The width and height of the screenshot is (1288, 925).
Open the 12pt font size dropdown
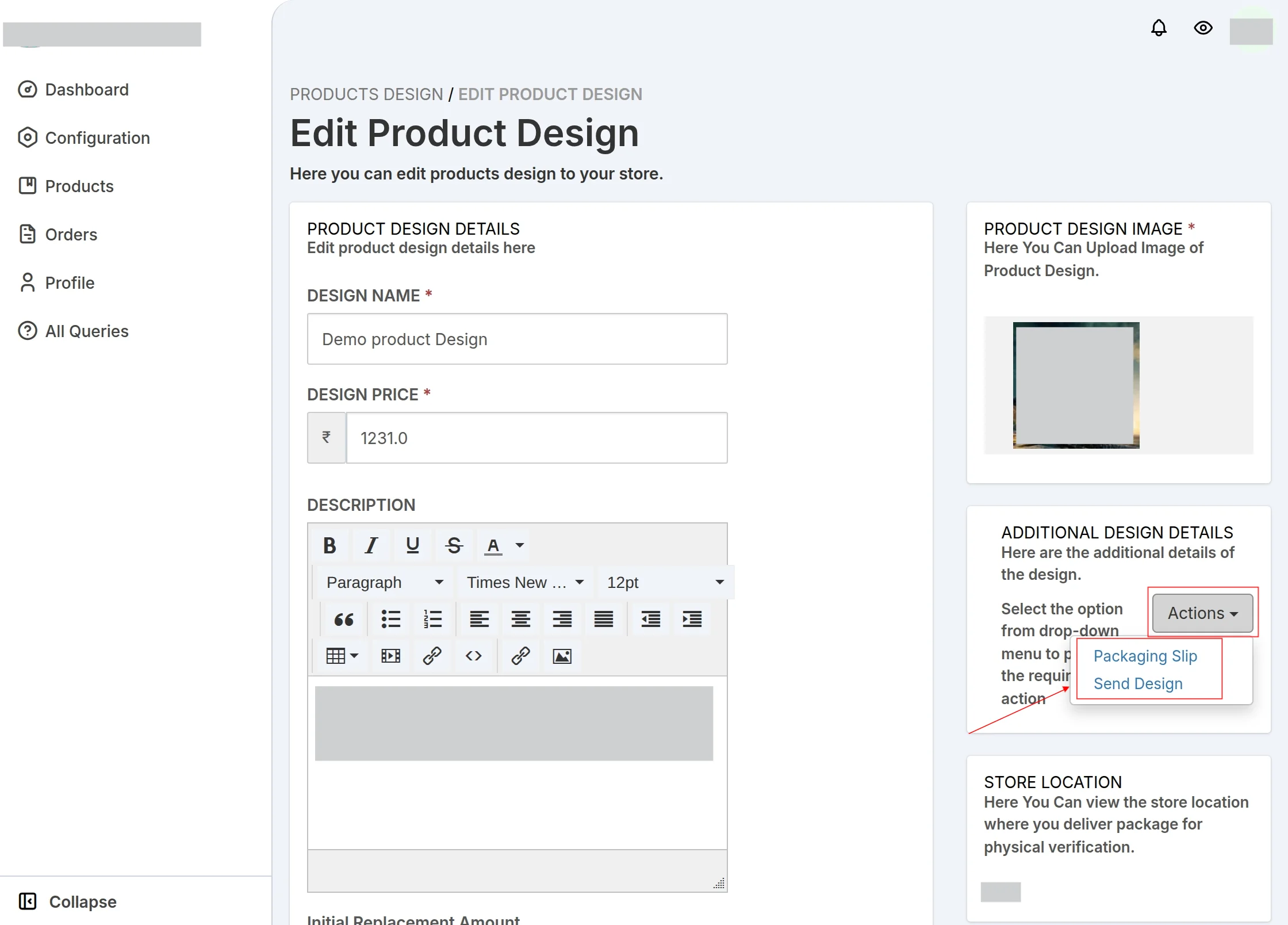pos(665,582)
